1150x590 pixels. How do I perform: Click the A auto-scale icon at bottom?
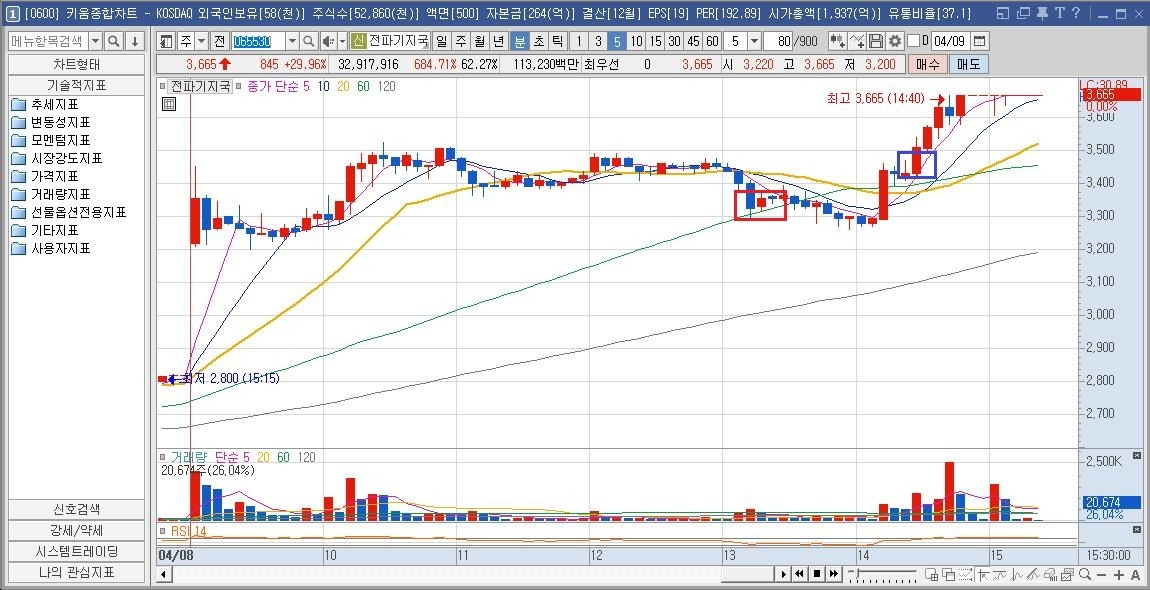click(x=1135, y=575)
